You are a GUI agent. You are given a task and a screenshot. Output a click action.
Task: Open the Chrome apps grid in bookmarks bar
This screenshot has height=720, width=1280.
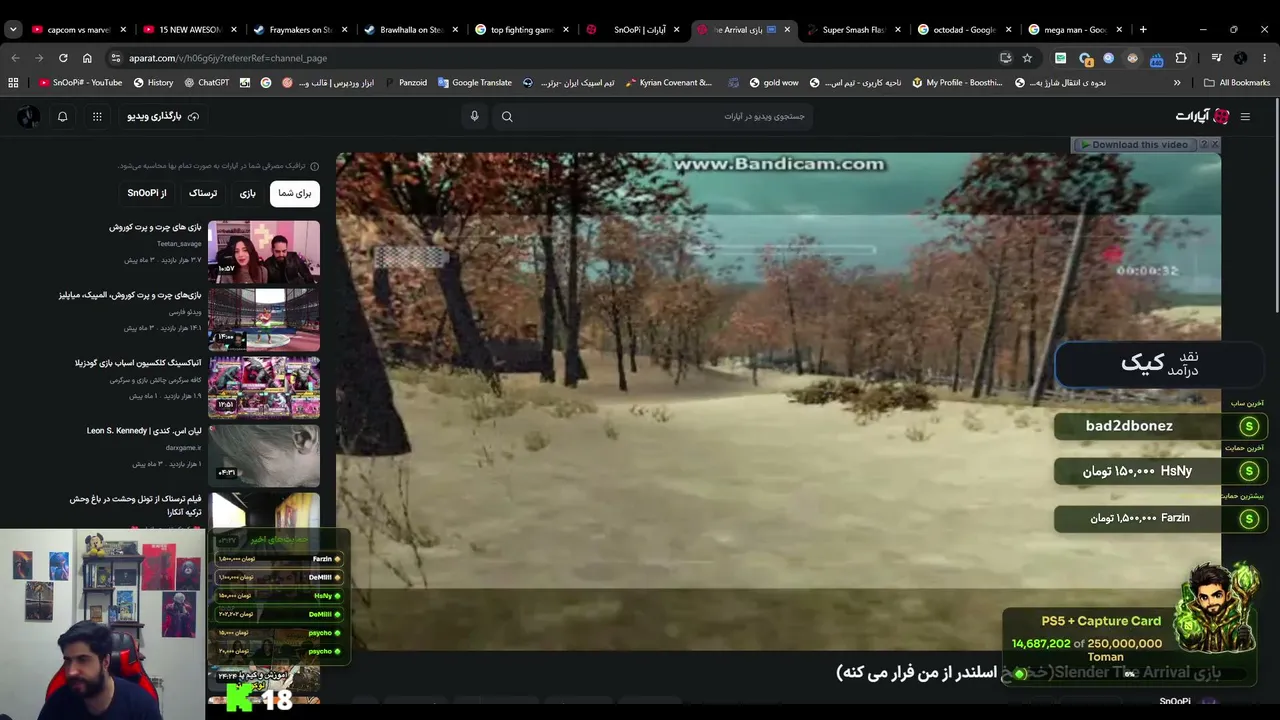[13, 83]
